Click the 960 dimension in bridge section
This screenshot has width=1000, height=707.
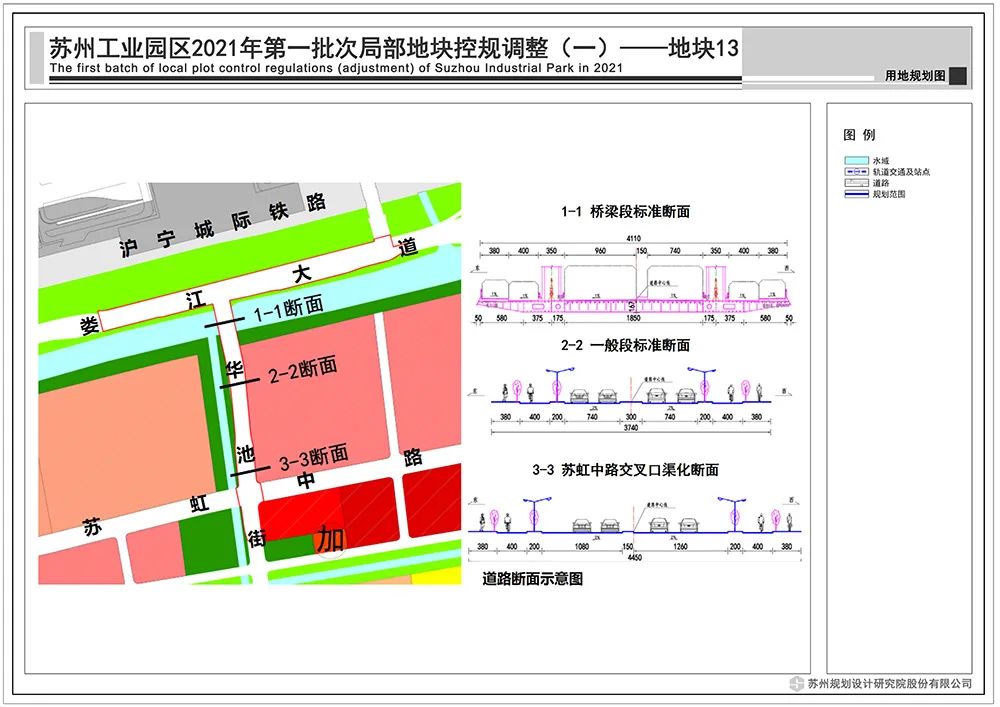[x=600, y=251]
